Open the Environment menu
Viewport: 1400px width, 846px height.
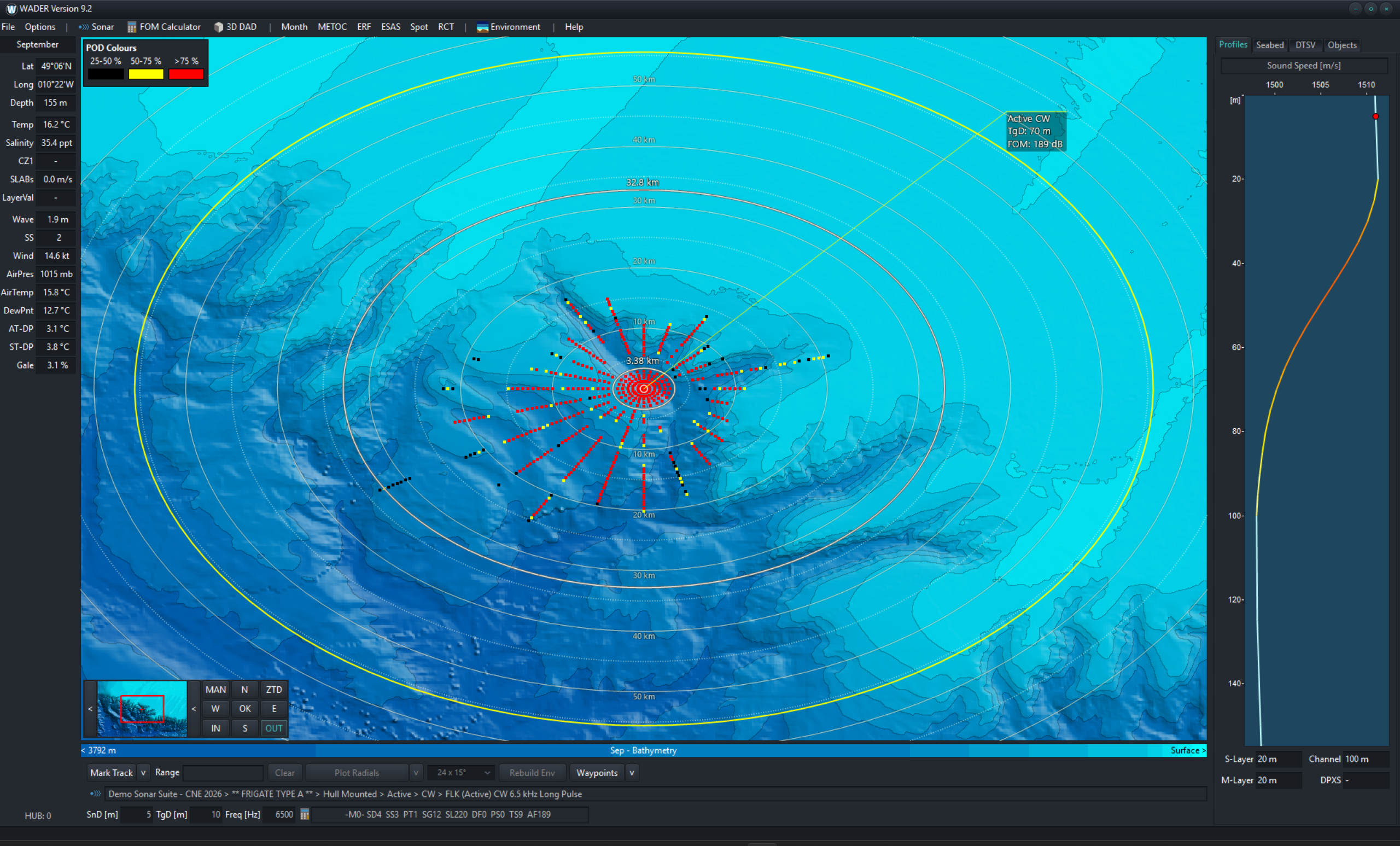pyautogui.click(x=508, y=27)
